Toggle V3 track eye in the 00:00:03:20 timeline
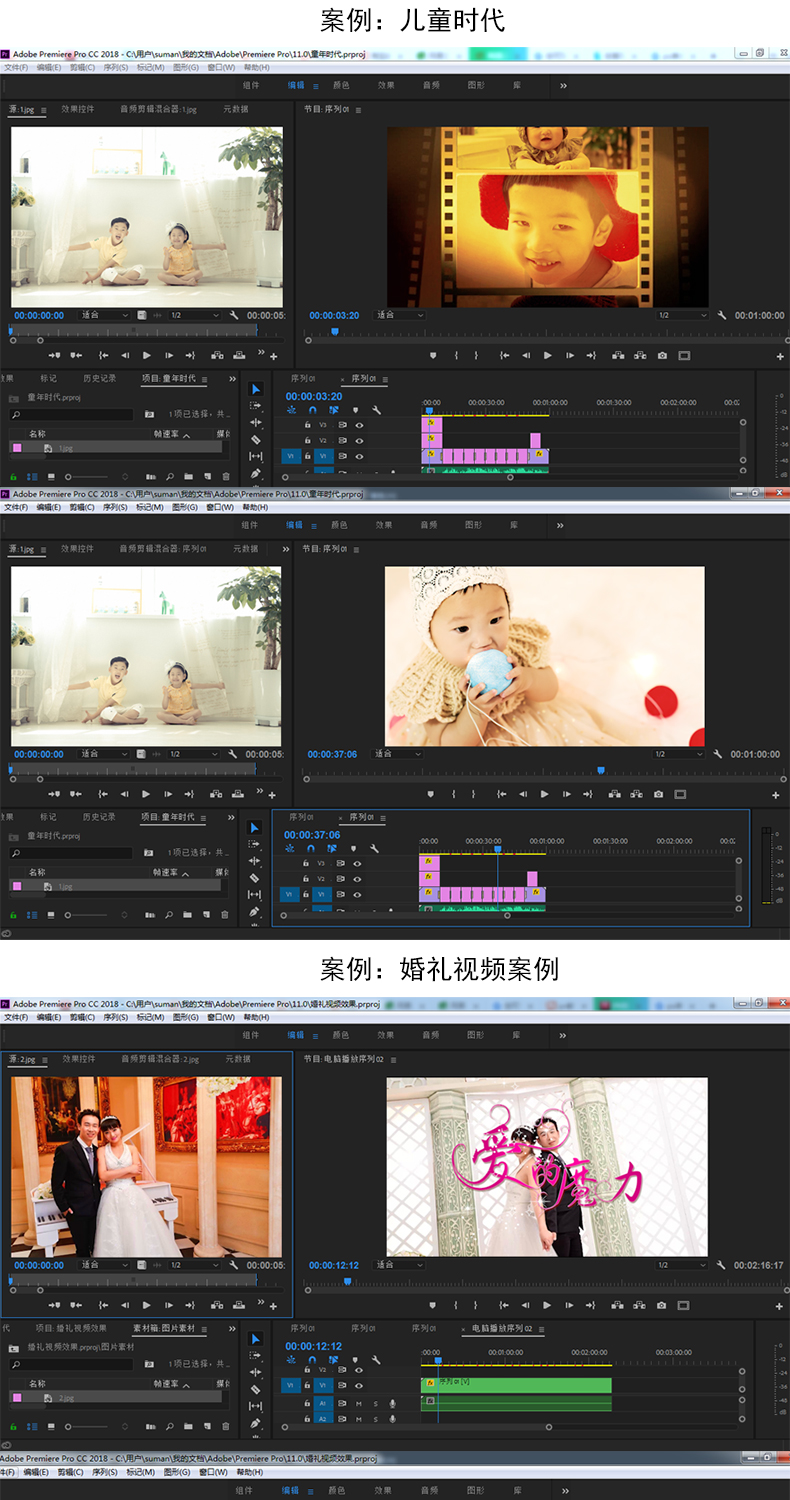This screenshot has height=1500, width=790. point(359,425)
